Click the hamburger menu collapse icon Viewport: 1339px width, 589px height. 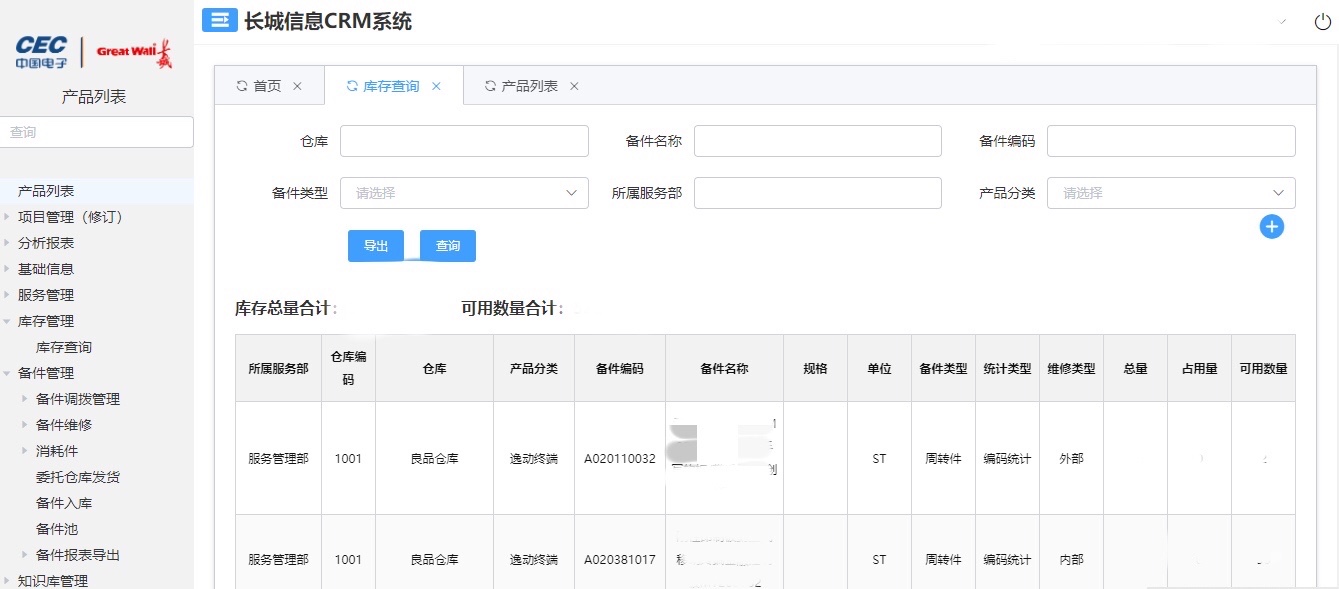(x=220, y=20)
